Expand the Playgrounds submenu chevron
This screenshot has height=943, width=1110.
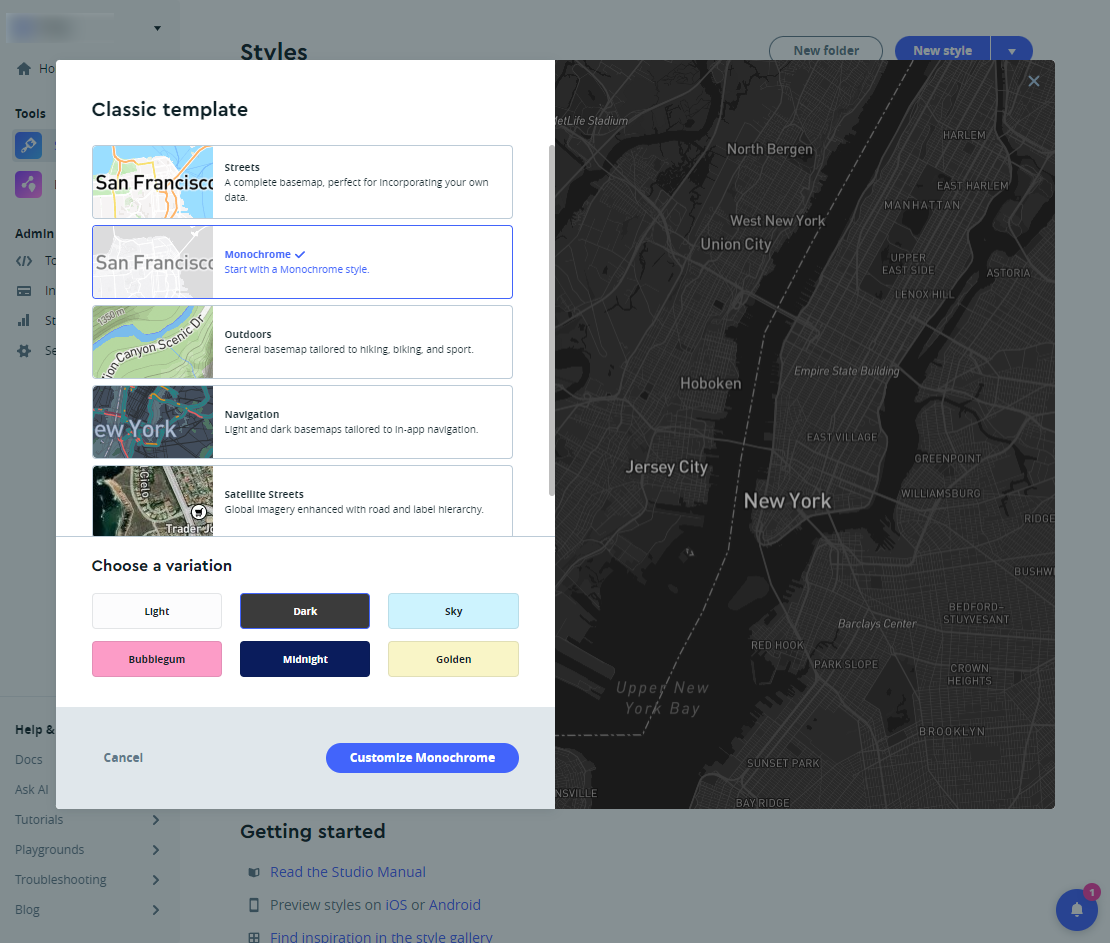pyautogui.click(x=156, y=850)
